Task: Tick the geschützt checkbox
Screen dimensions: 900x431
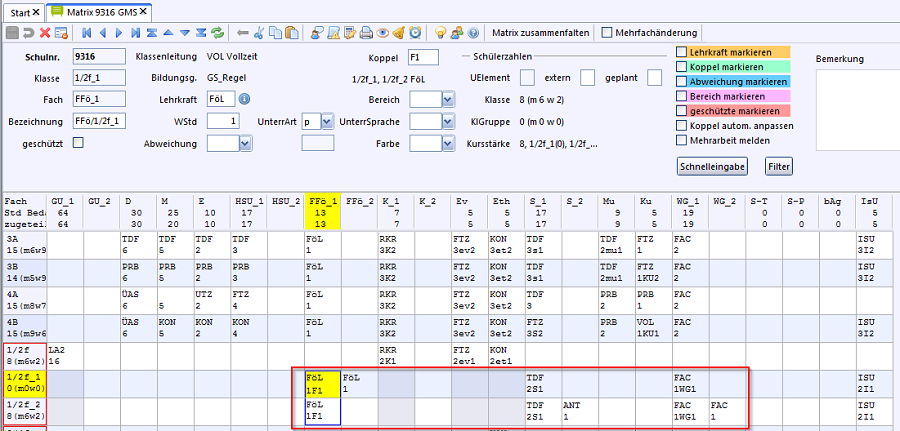Action: click(x=78, y=143)
